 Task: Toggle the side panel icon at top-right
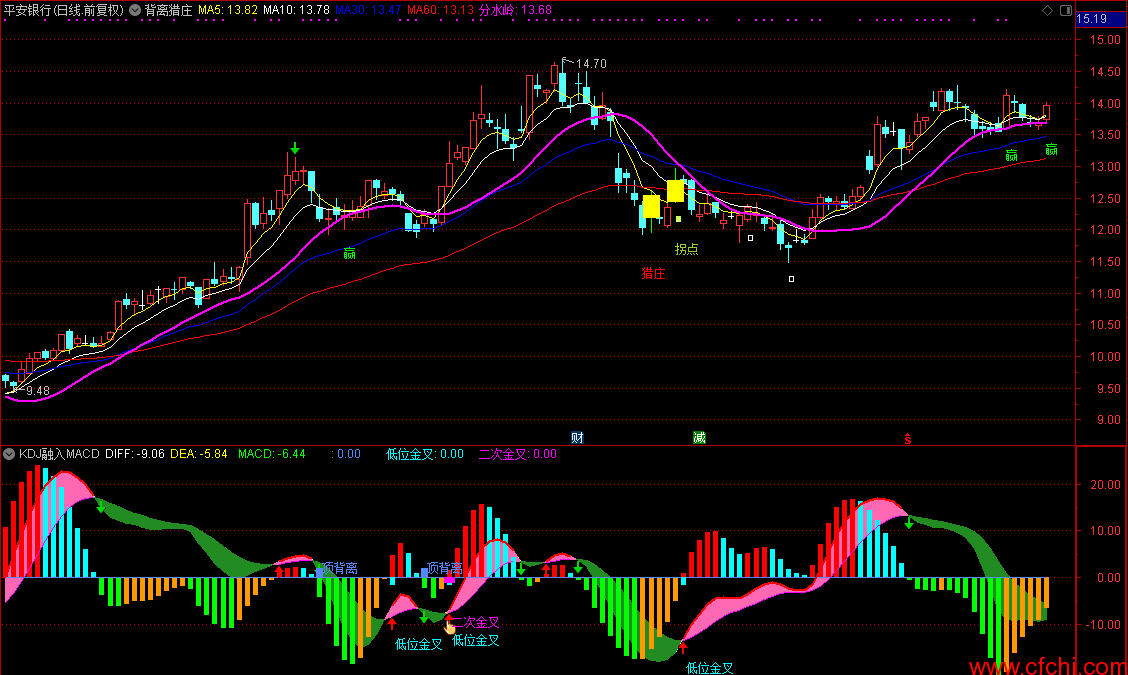(1066, 10)
